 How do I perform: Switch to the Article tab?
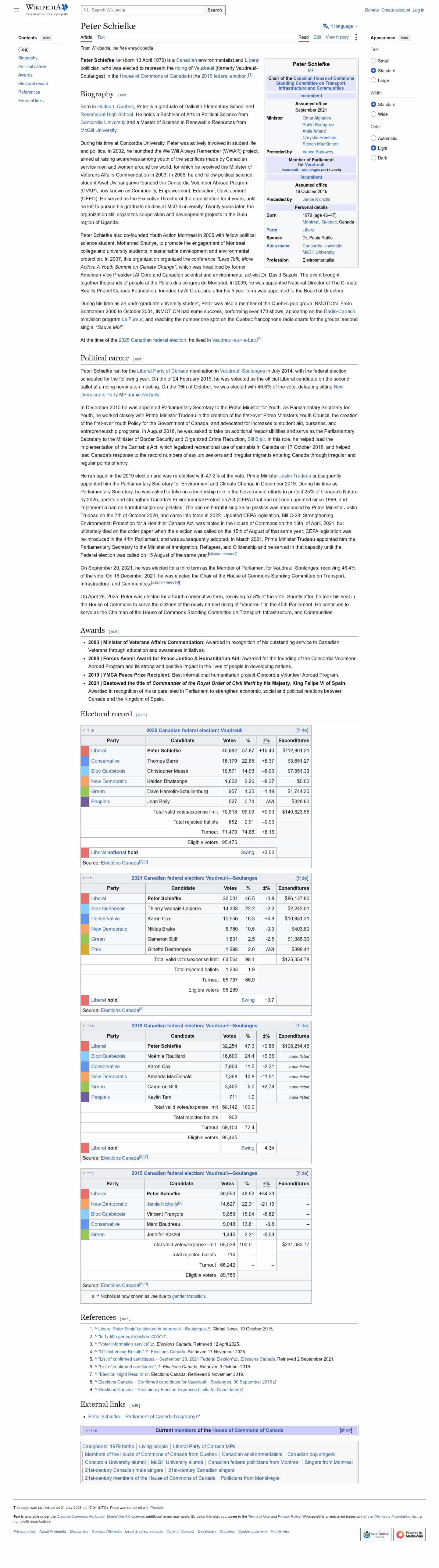87,37
